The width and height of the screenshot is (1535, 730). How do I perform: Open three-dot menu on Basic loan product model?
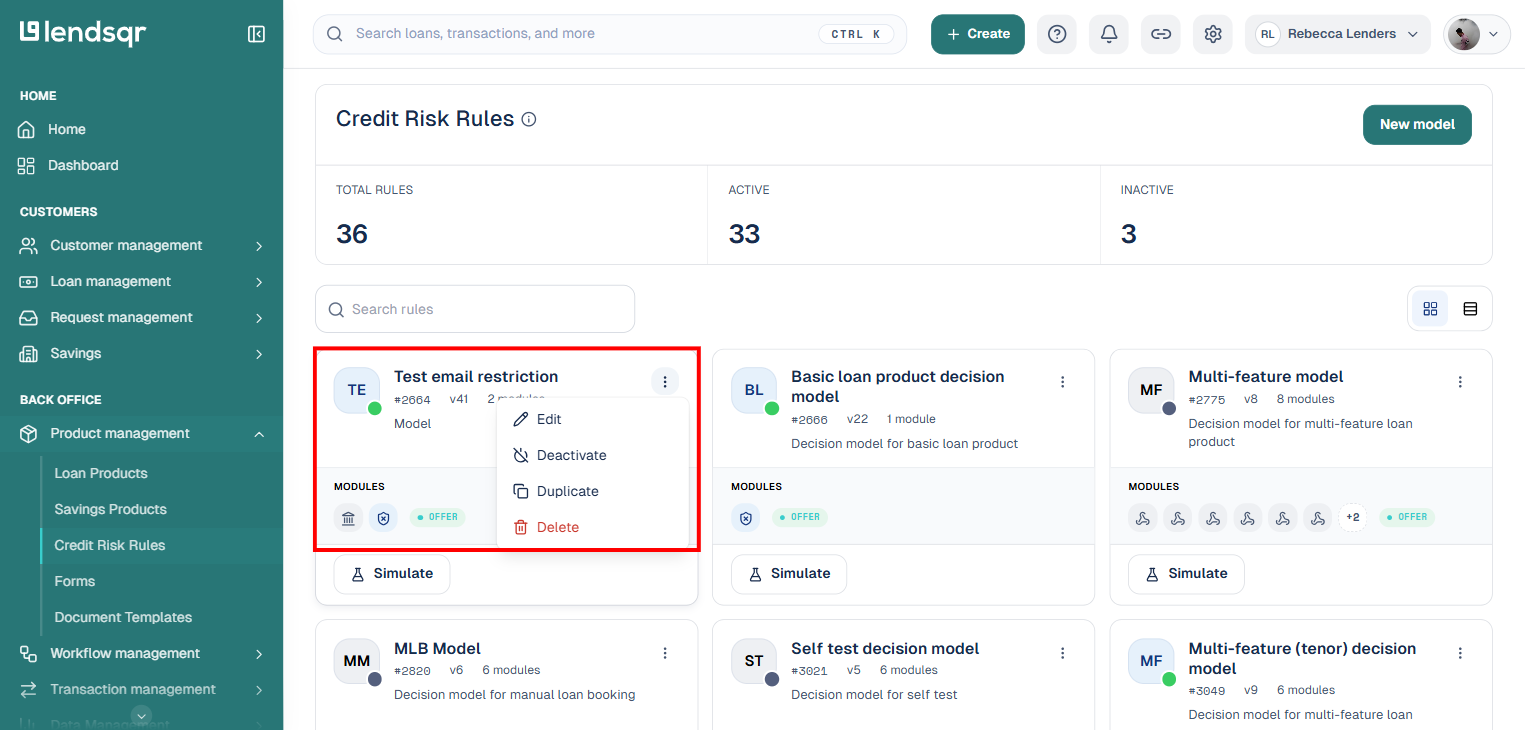[1062, 382]
